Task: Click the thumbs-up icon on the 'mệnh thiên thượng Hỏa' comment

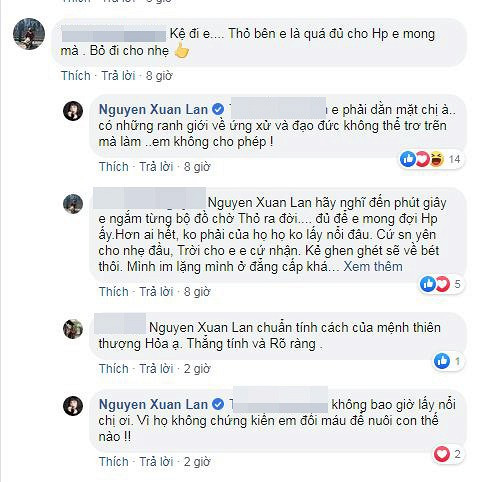Action: pyautogui.click(x=442, y=361)
